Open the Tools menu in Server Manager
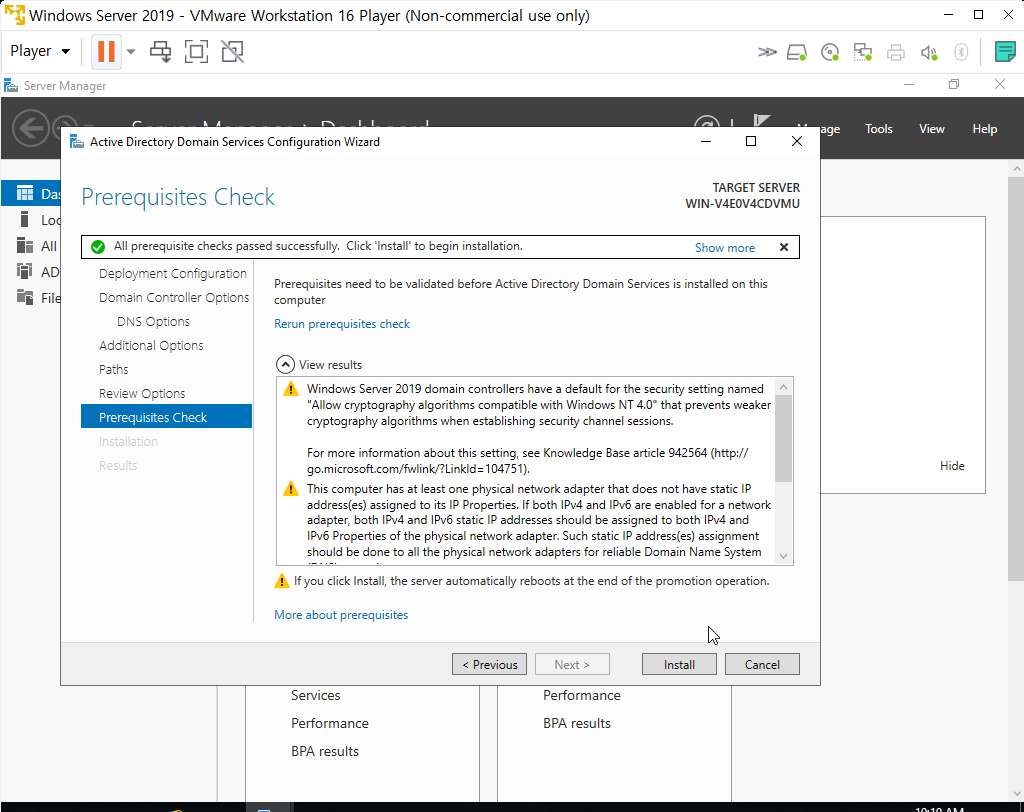Screen dimensions: 1024x812 (x=878, y=129)
